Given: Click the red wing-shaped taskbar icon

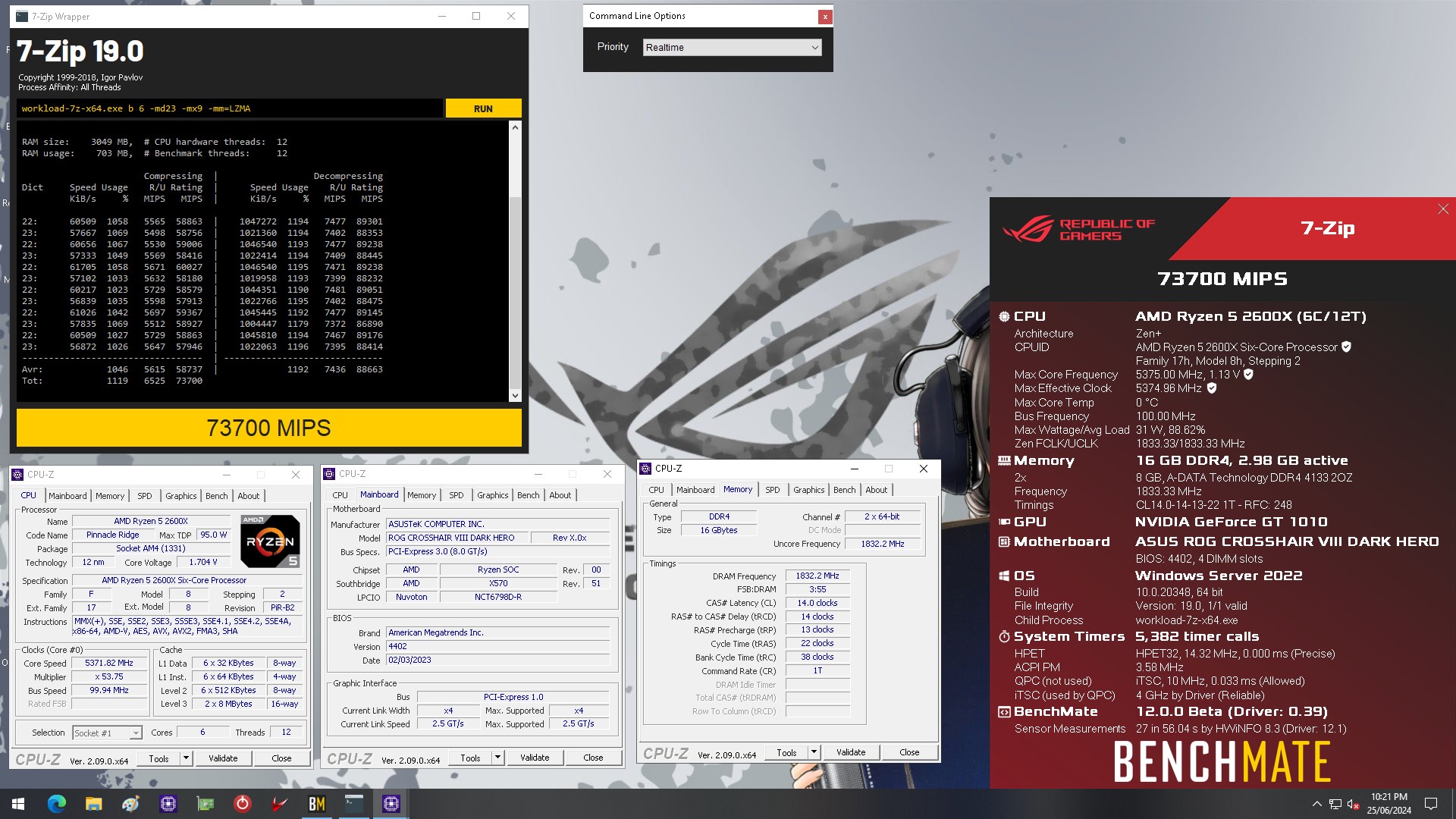Looking at the screenshot, I should (279, 804).
